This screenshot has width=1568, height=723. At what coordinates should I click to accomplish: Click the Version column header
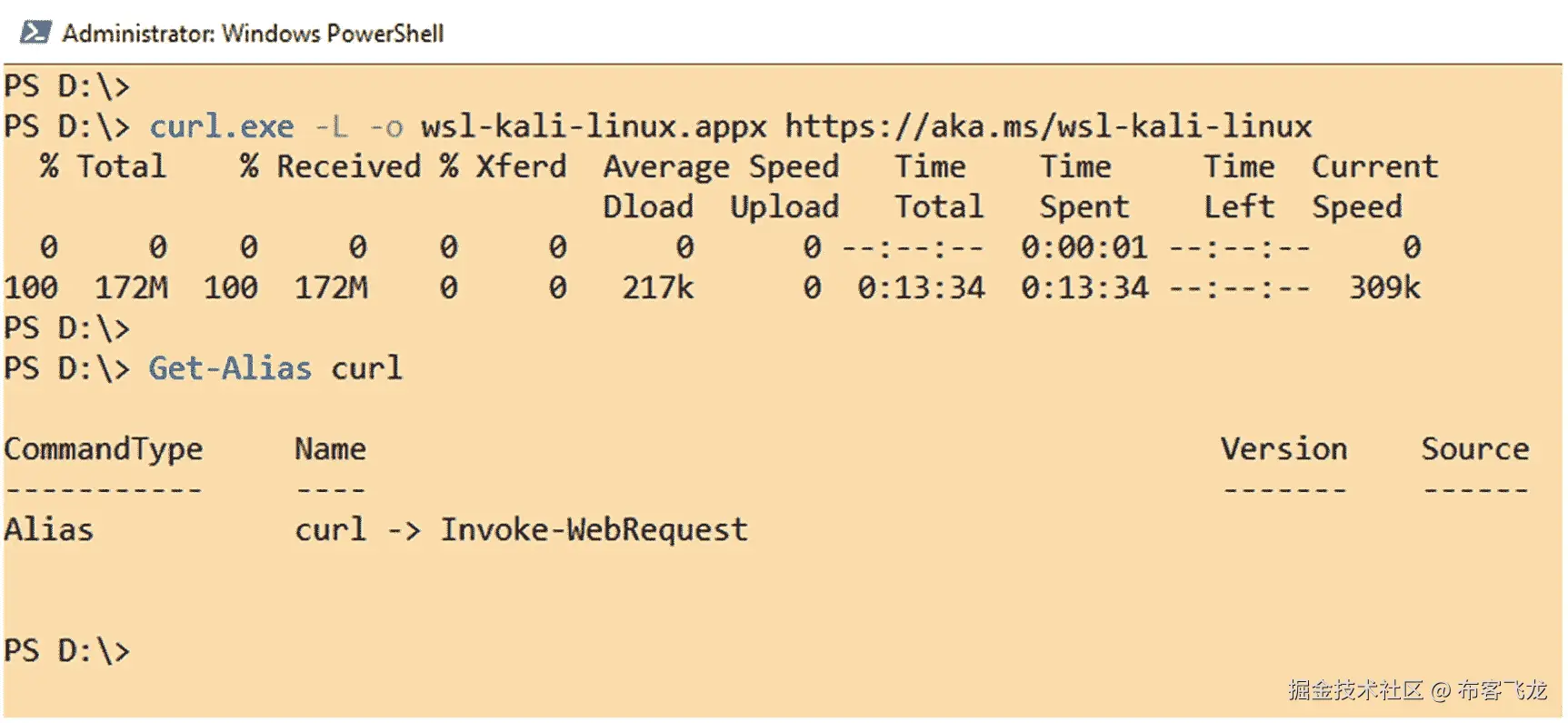tap(1283, 449)
